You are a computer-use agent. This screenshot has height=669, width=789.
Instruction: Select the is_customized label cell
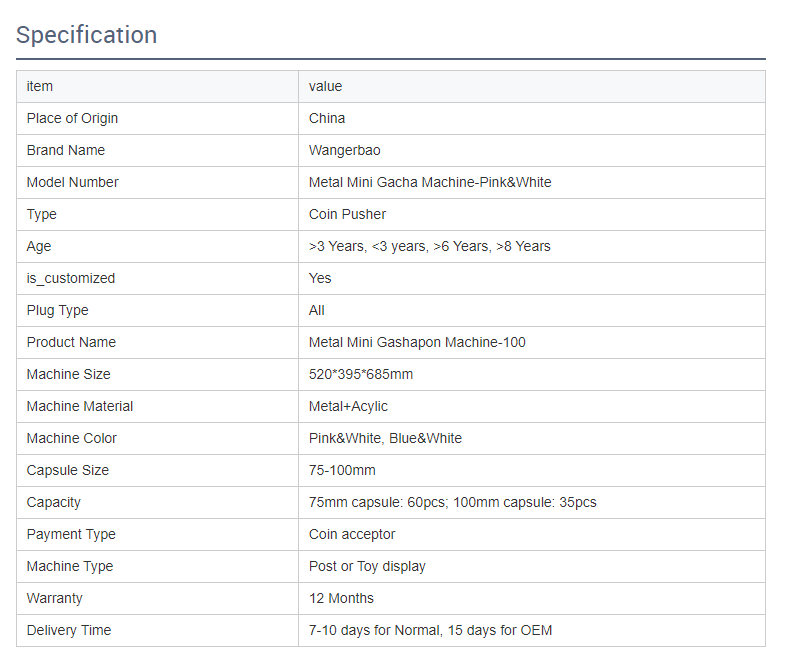pyautogui.click(x=70, y=278)
